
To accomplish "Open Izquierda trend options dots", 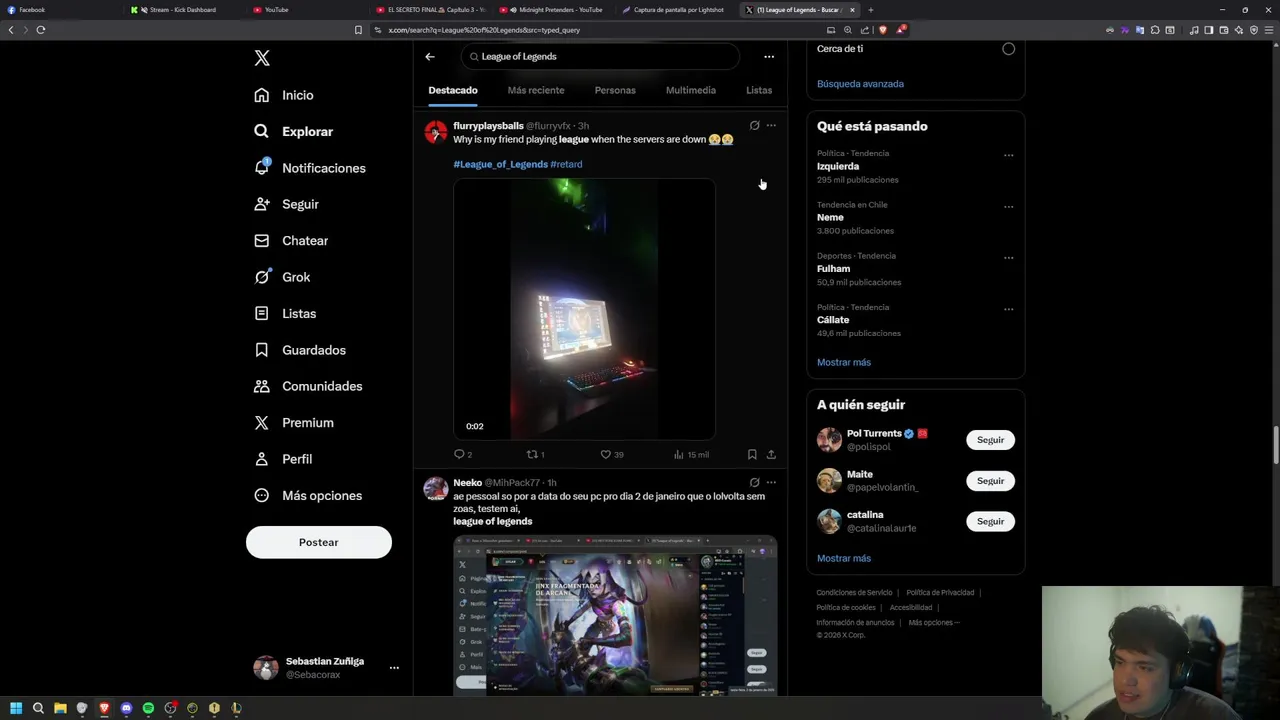I will tap(1008, 156).
